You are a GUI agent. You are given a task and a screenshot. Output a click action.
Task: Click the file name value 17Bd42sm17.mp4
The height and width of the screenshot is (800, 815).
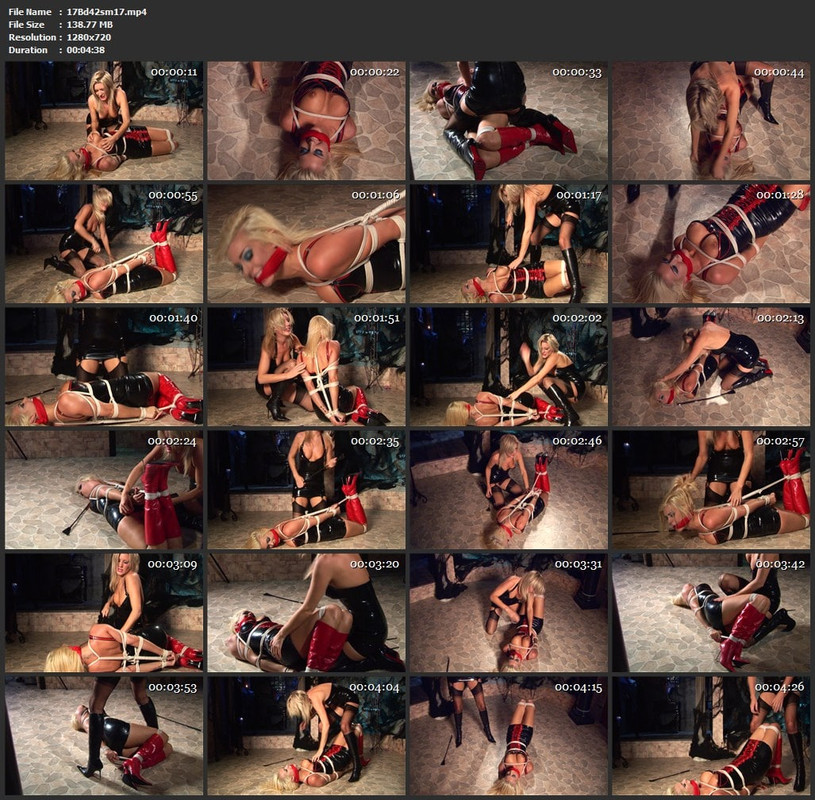point(107,12)
